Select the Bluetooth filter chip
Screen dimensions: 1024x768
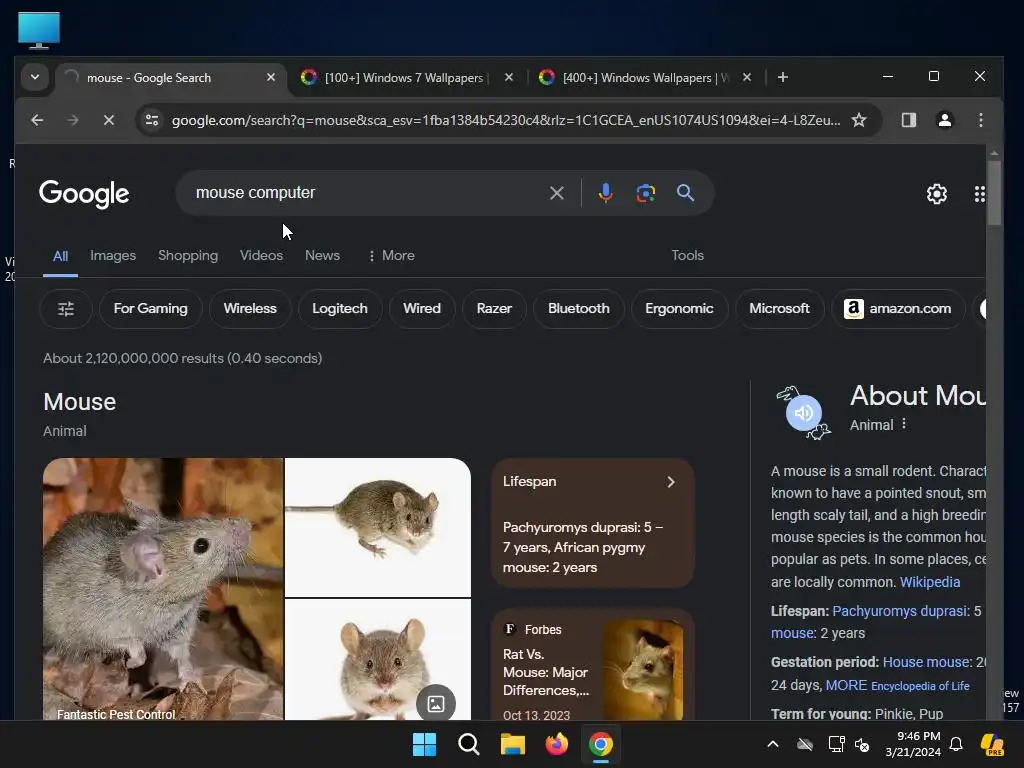click(x=579, y=309)
